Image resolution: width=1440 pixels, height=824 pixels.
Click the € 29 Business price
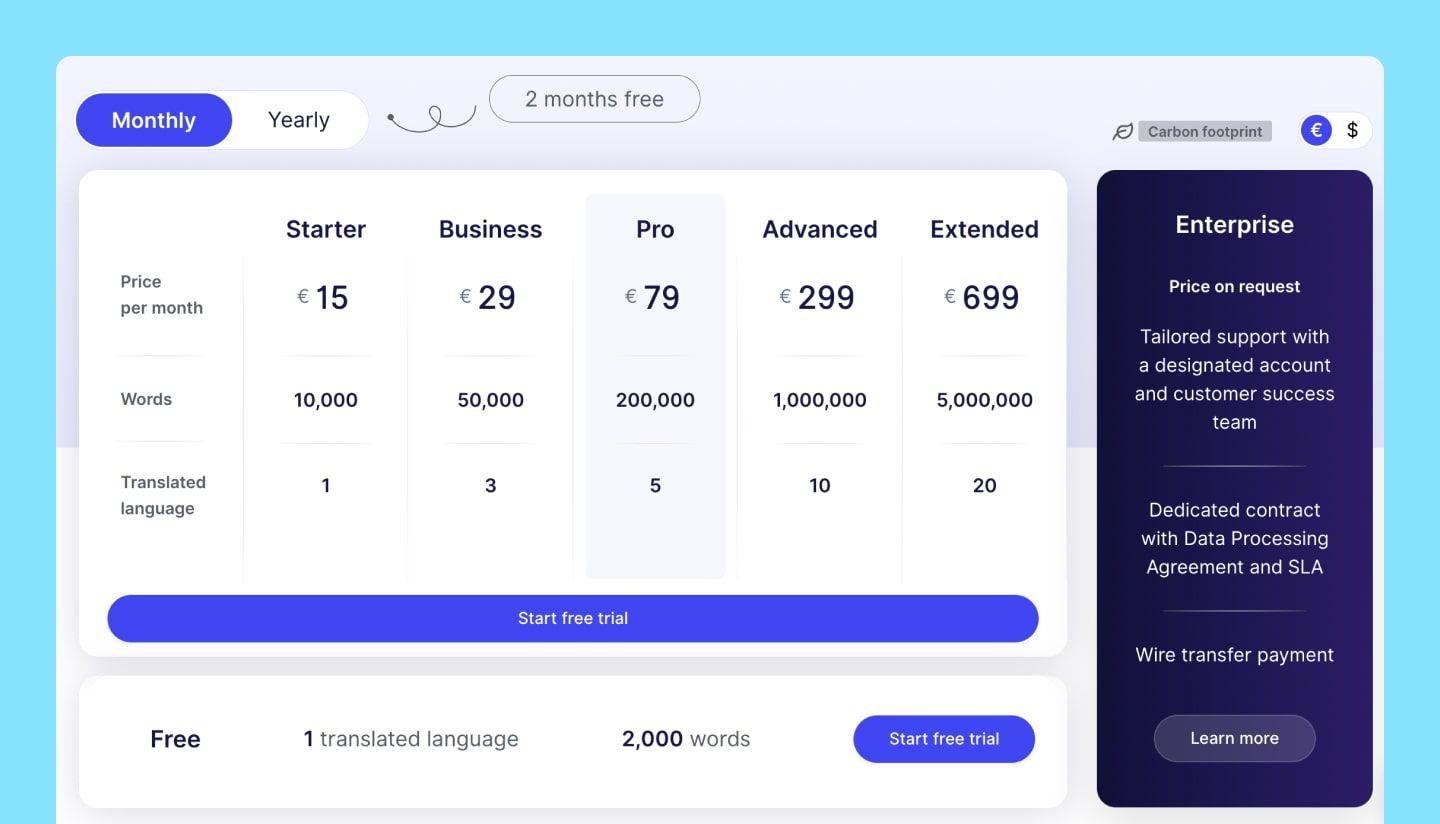coord(488,297)
